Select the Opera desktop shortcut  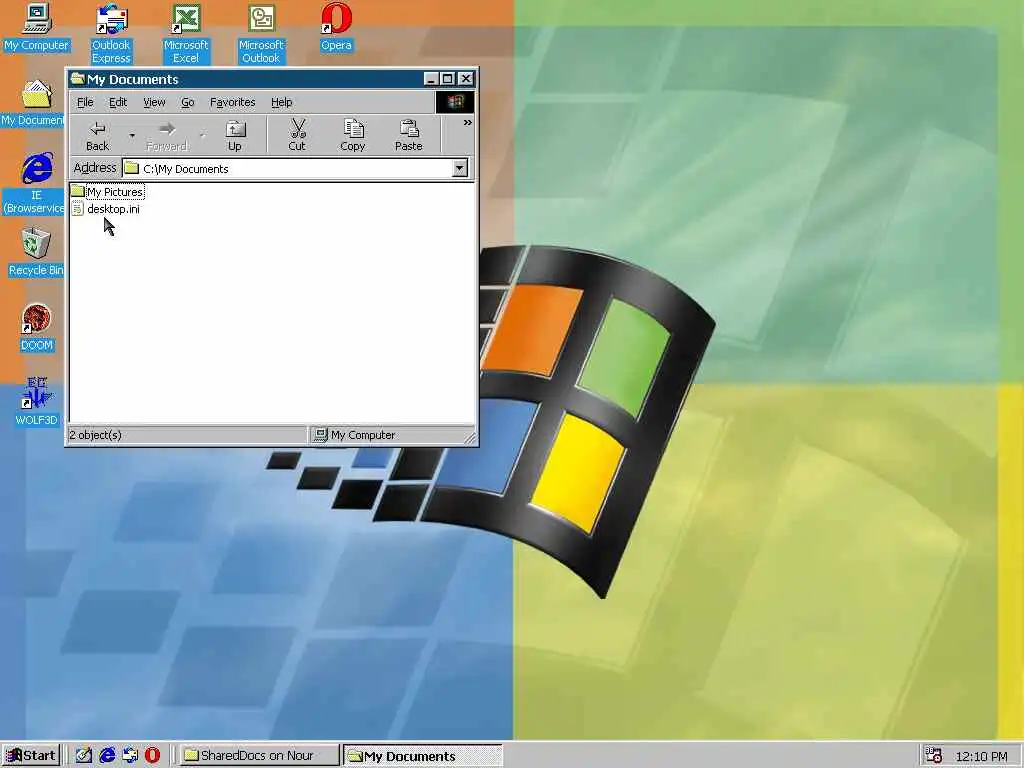pyautogui.click(x=336, y=28)
